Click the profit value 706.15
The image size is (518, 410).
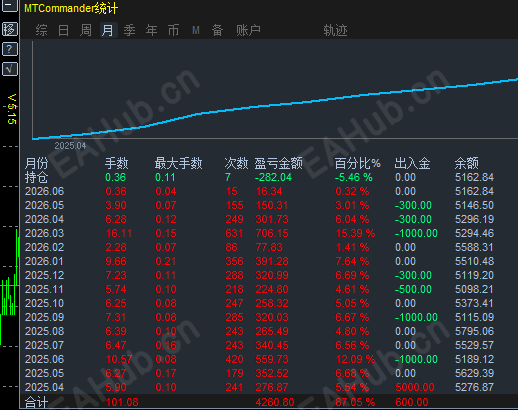(272, 233)
